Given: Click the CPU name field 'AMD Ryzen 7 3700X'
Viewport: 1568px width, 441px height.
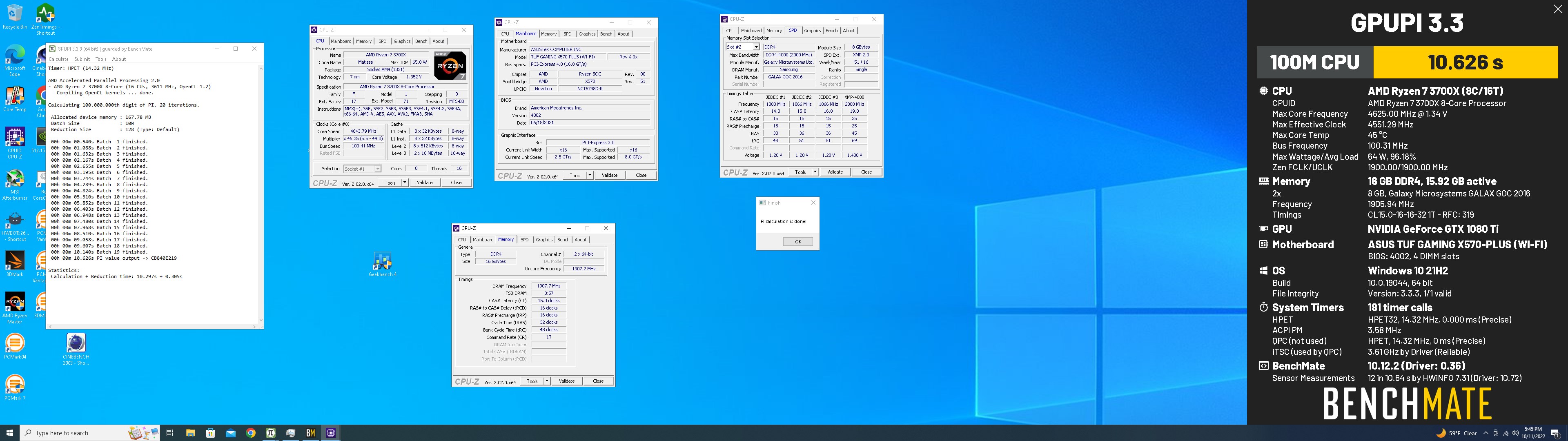Looking at the screenshot, I should point(385,55).
